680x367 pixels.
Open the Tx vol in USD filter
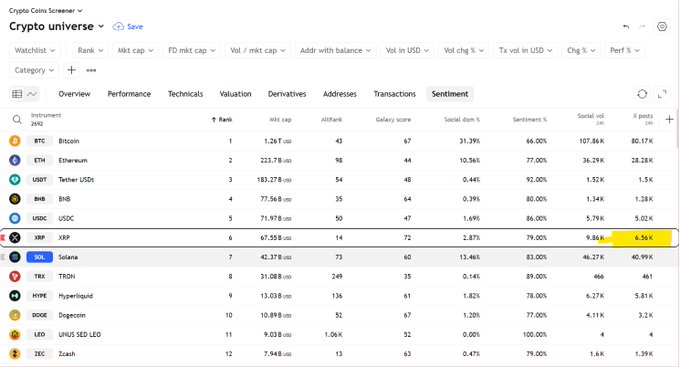(x=525, y=50)
